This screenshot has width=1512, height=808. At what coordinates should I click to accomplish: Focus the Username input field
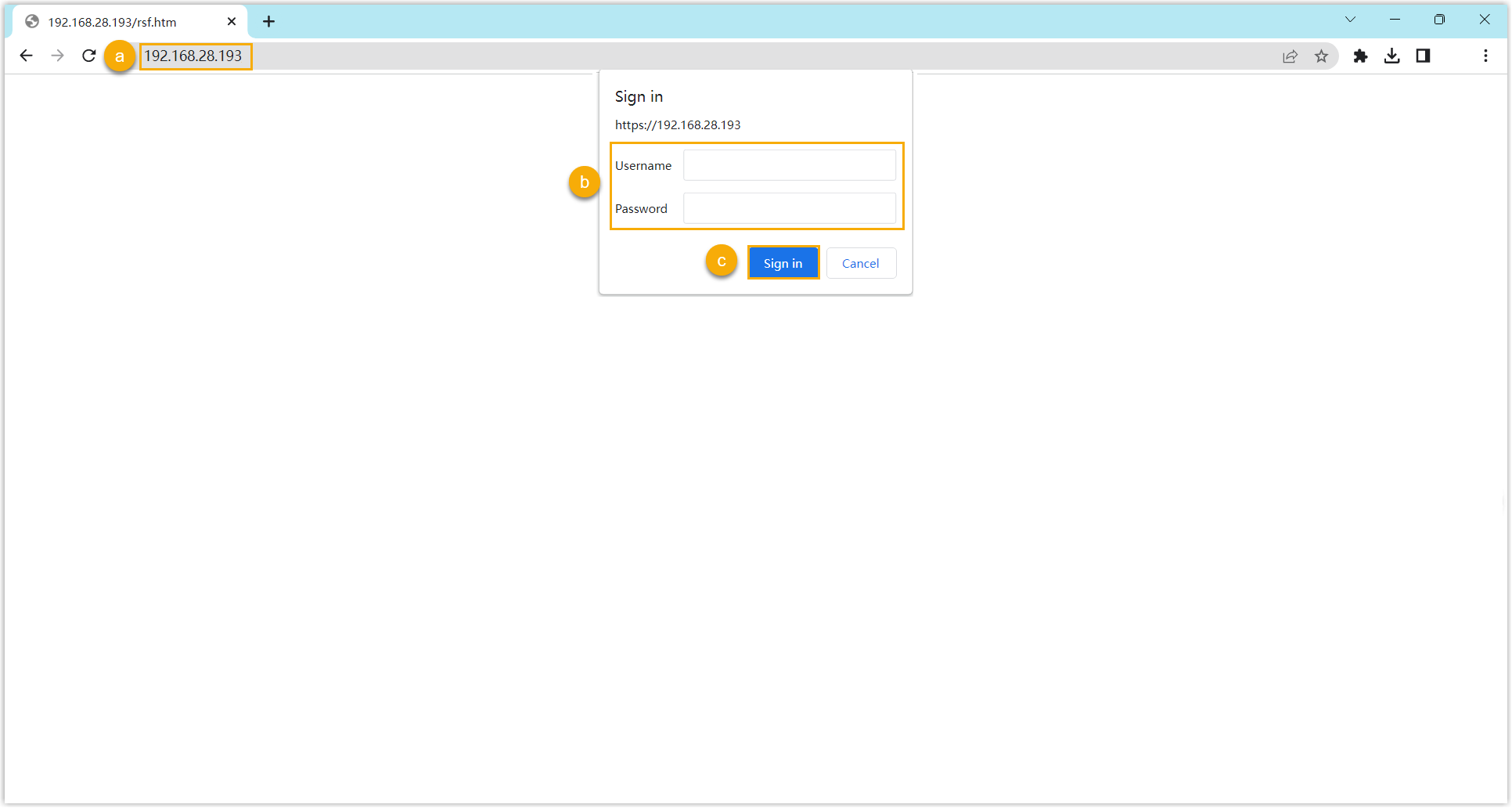coord(789,165)
